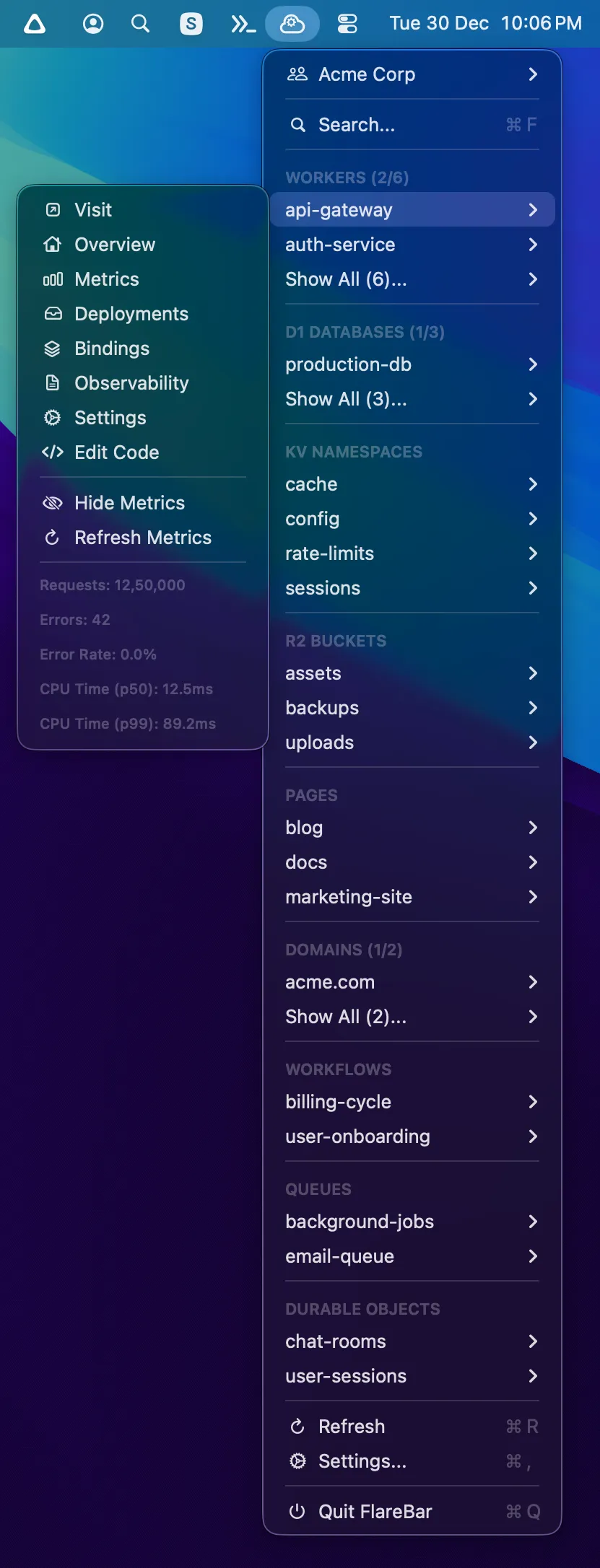The image size is (600, 1568).
Task: Click the Metrics bar-chart icon
Action: point(53,279)
